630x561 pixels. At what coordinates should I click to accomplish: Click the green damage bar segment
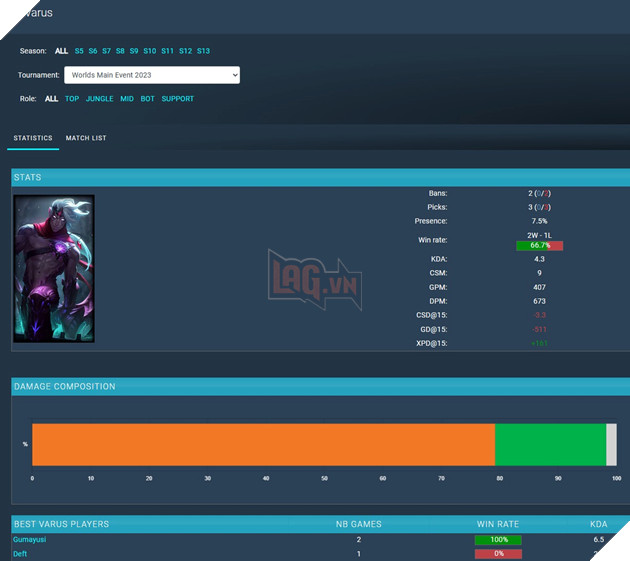550,444
